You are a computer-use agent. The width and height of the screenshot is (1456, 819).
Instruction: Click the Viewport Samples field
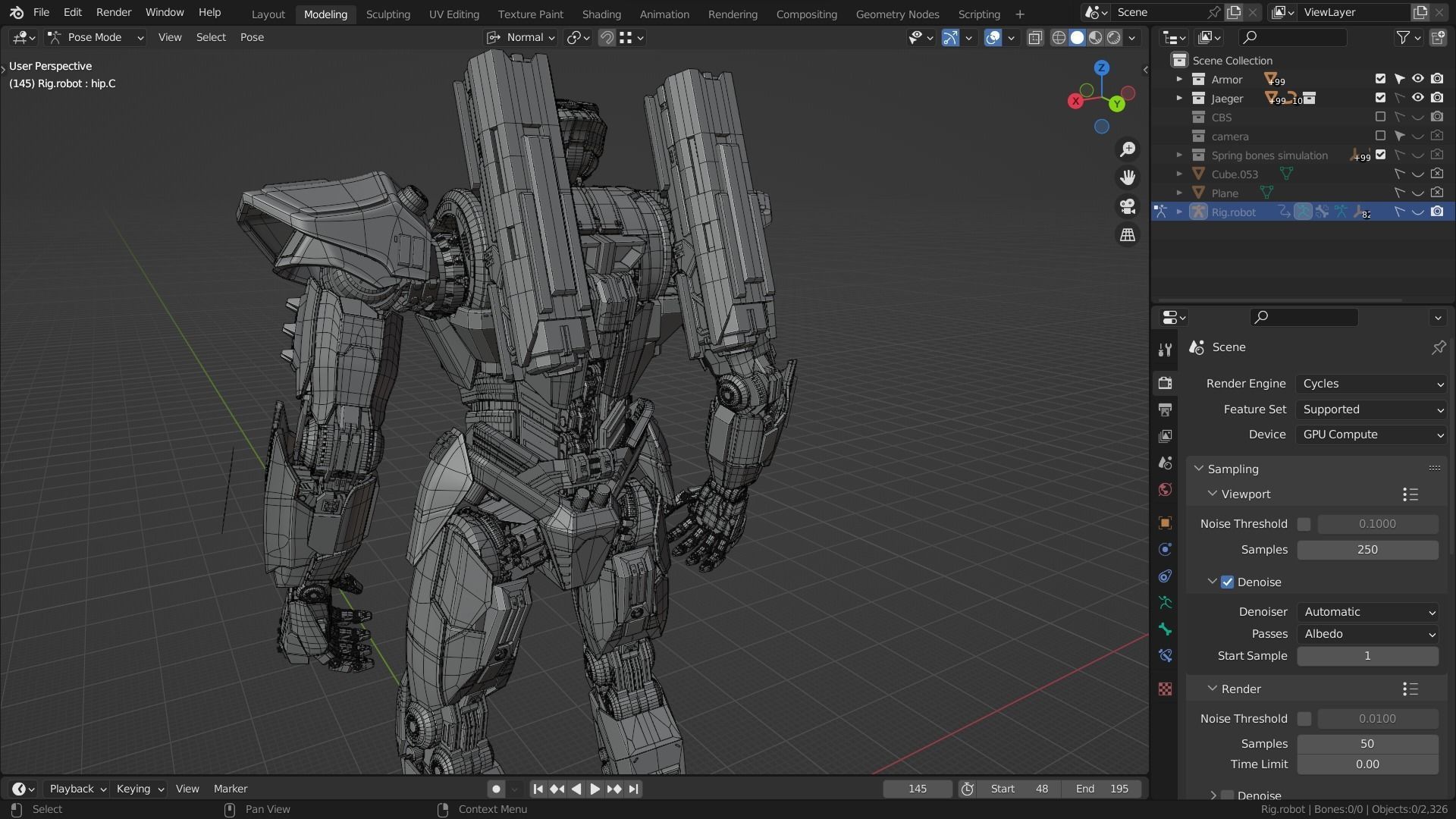point(1367,550)
